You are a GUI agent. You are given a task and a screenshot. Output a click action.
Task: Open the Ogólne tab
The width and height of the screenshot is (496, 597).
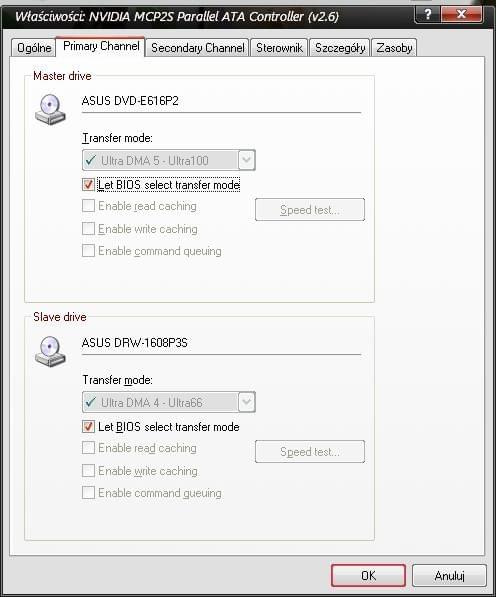click(34, 48)
